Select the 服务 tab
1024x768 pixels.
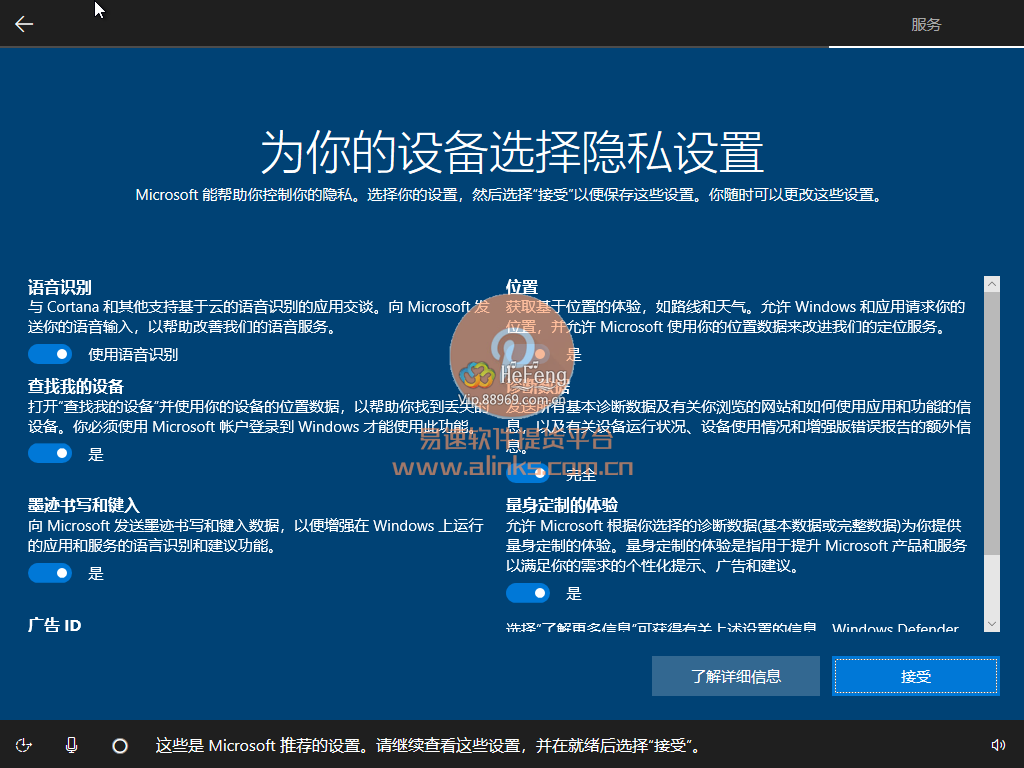926,24
